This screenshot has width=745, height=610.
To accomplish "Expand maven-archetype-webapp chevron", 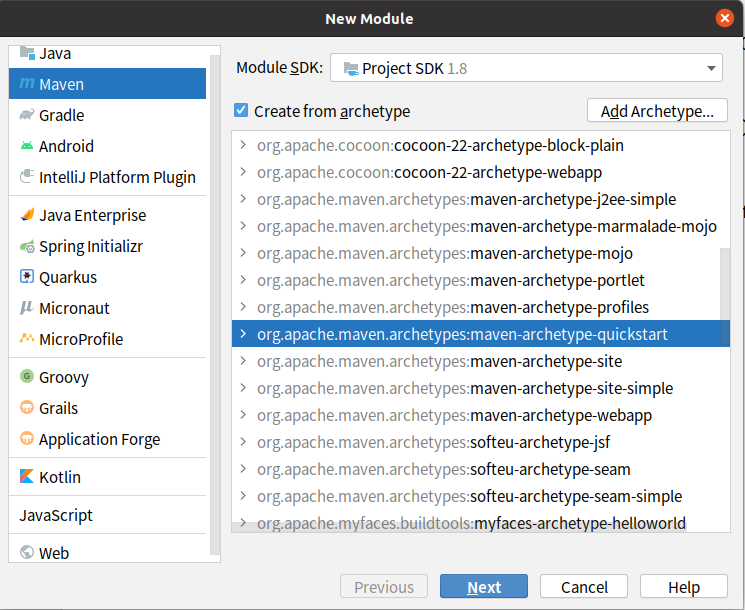I will point(243,415).
